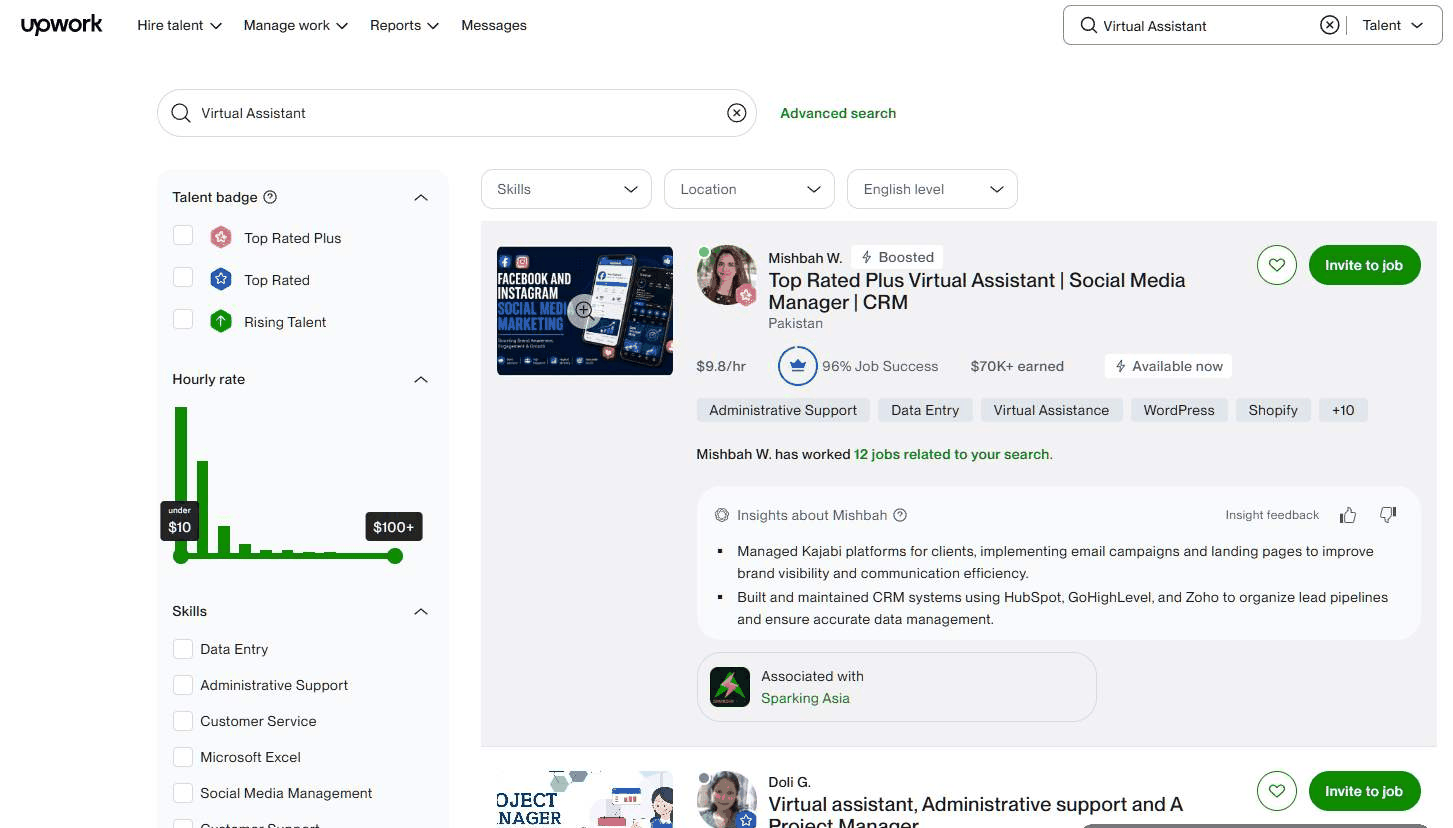Click the Talent badge help icon
The width and height of the screenshot is (1453, 828).
click(x=270, y=197)
